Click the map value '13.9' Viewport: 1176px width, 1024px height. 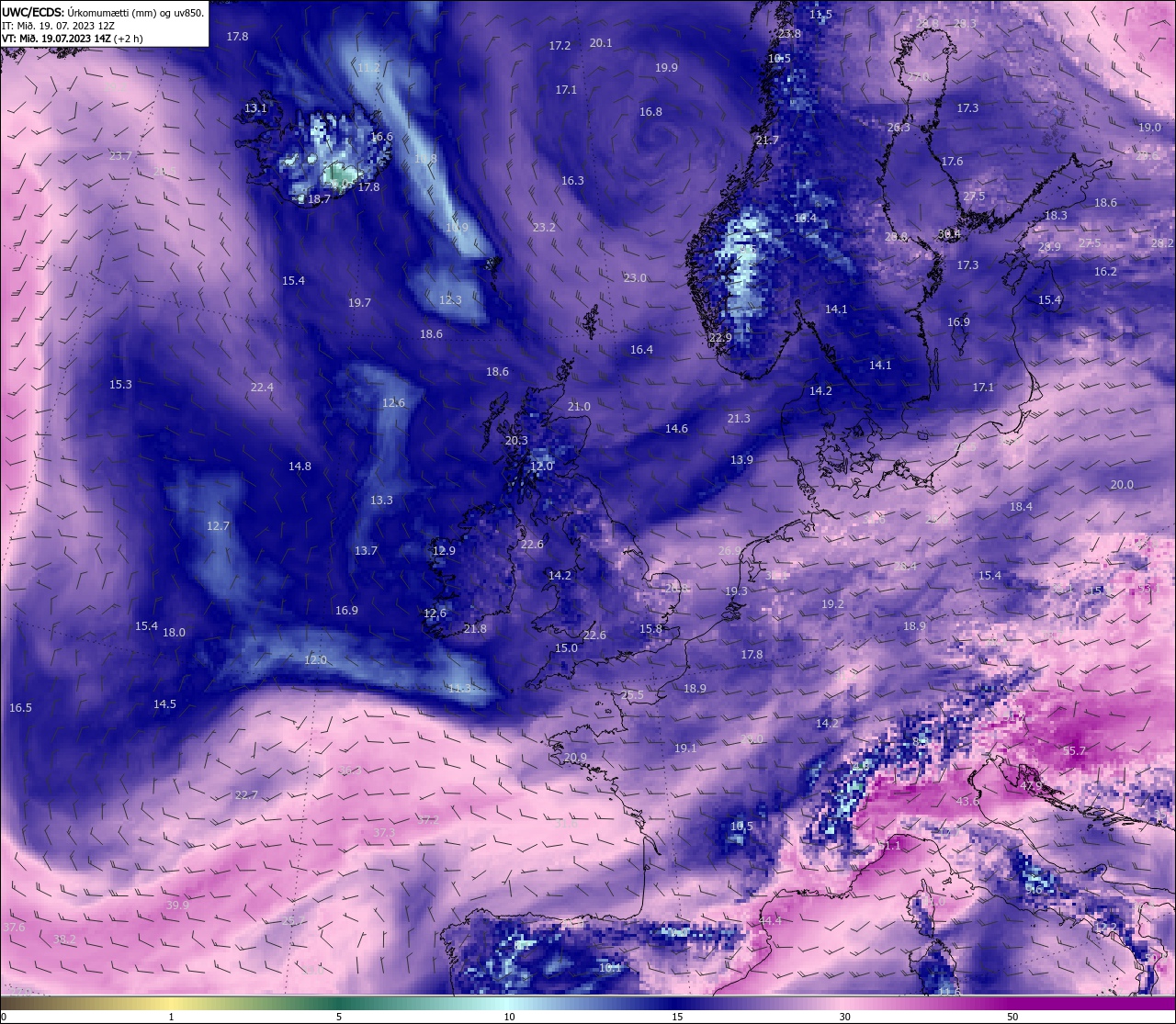coord(741,459)
